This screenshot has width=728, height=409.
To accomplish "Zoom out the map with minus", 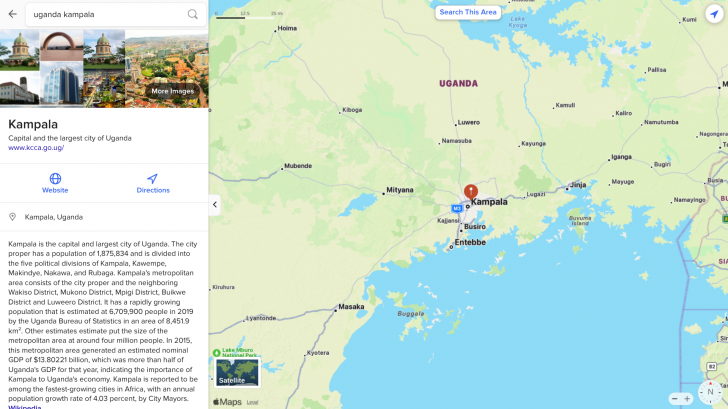I will tap(675, 398).
